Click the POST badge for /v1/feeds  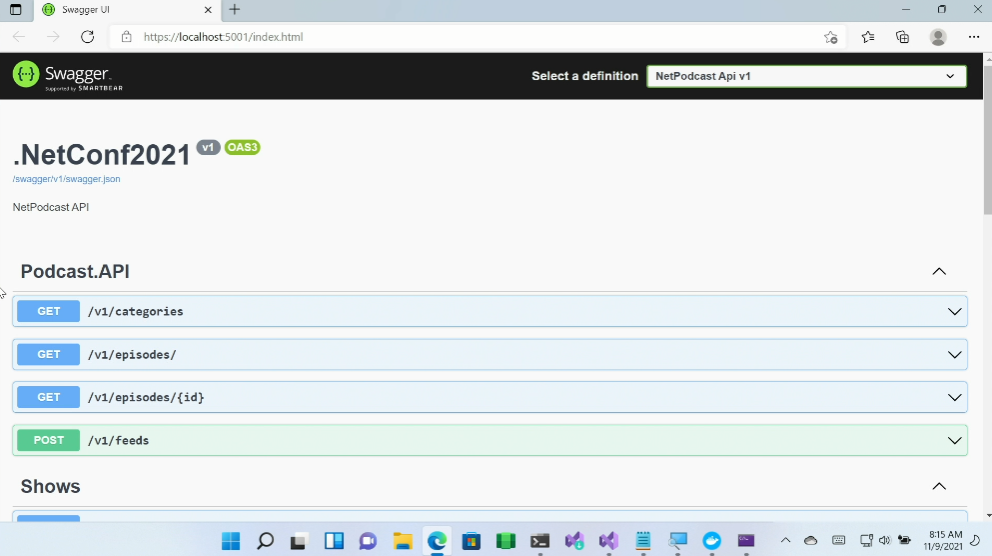point(49,440)
